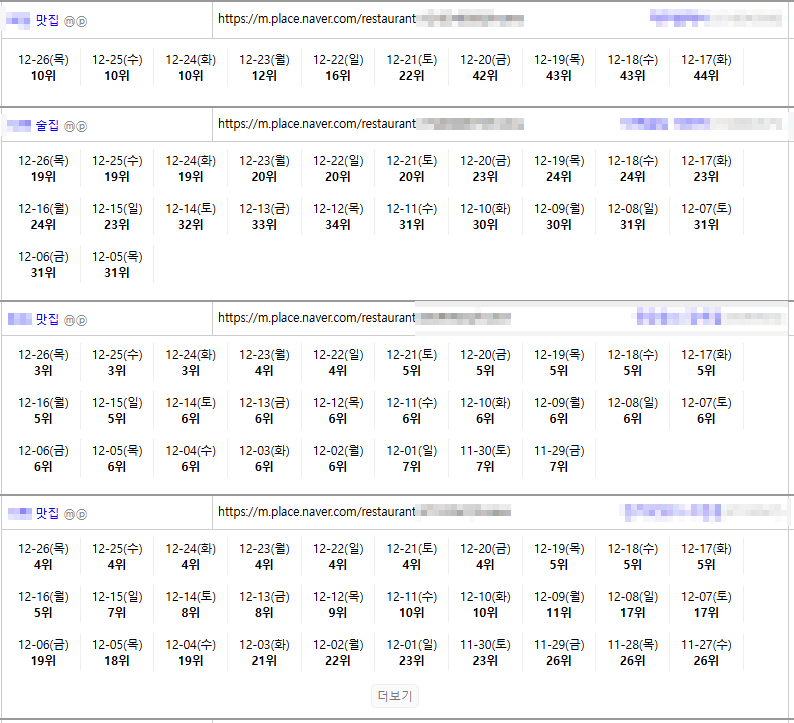Select ⓜ icon in the bottom 맛집 header
794x723 pixels.
click(x=70, y=514)
